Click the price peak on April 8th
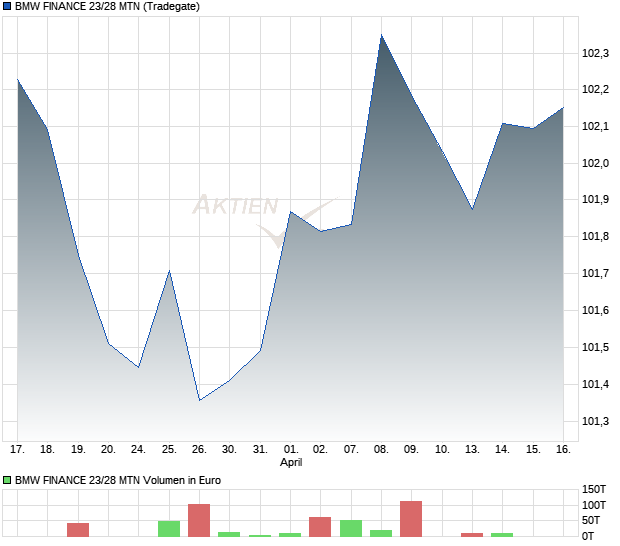The width and height of the screenshot is (620, 546). (x=381, y=36)
